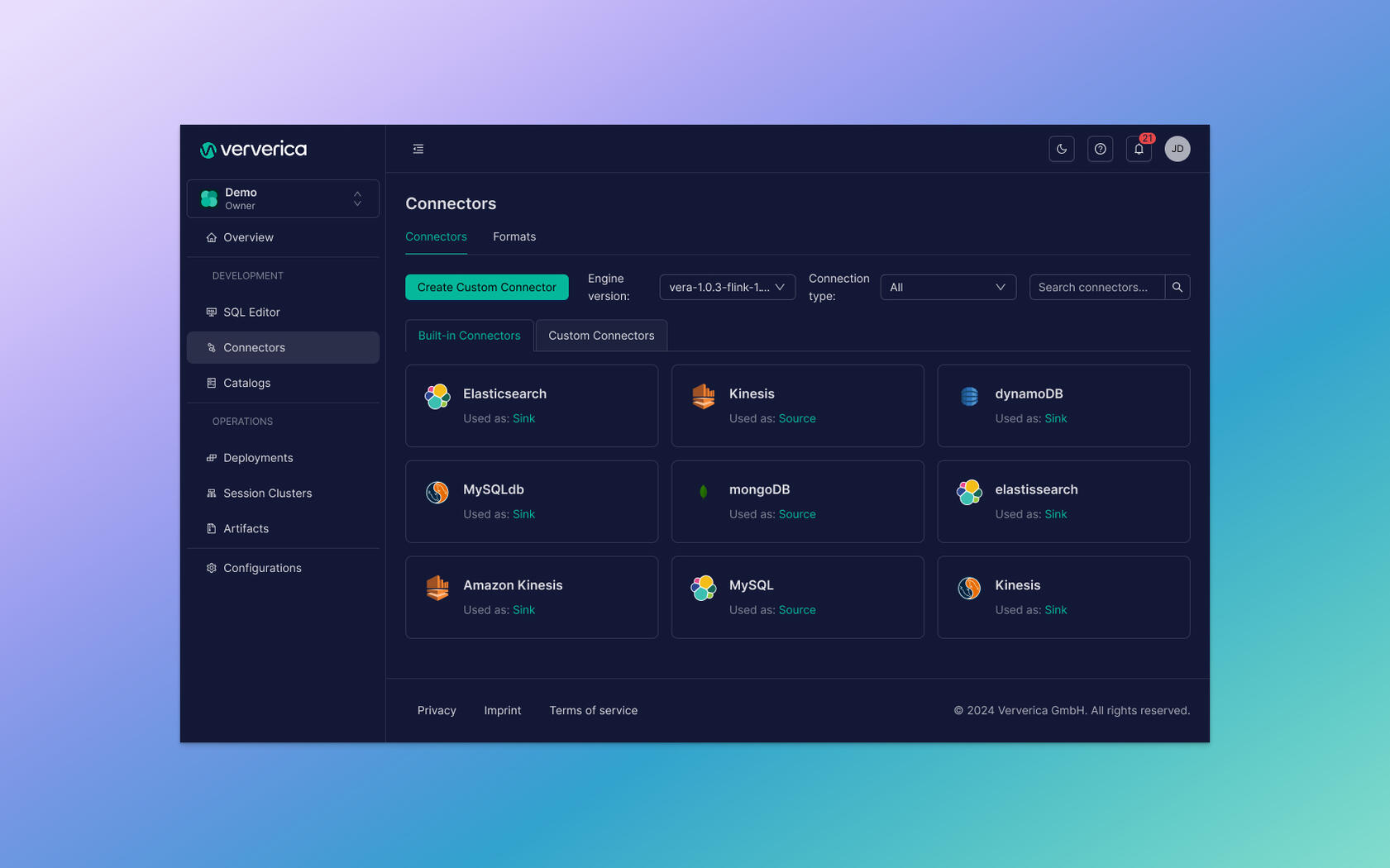Click Create Custom Connector button
This screenshot has height=868, width=1390.
click(486, 287)
